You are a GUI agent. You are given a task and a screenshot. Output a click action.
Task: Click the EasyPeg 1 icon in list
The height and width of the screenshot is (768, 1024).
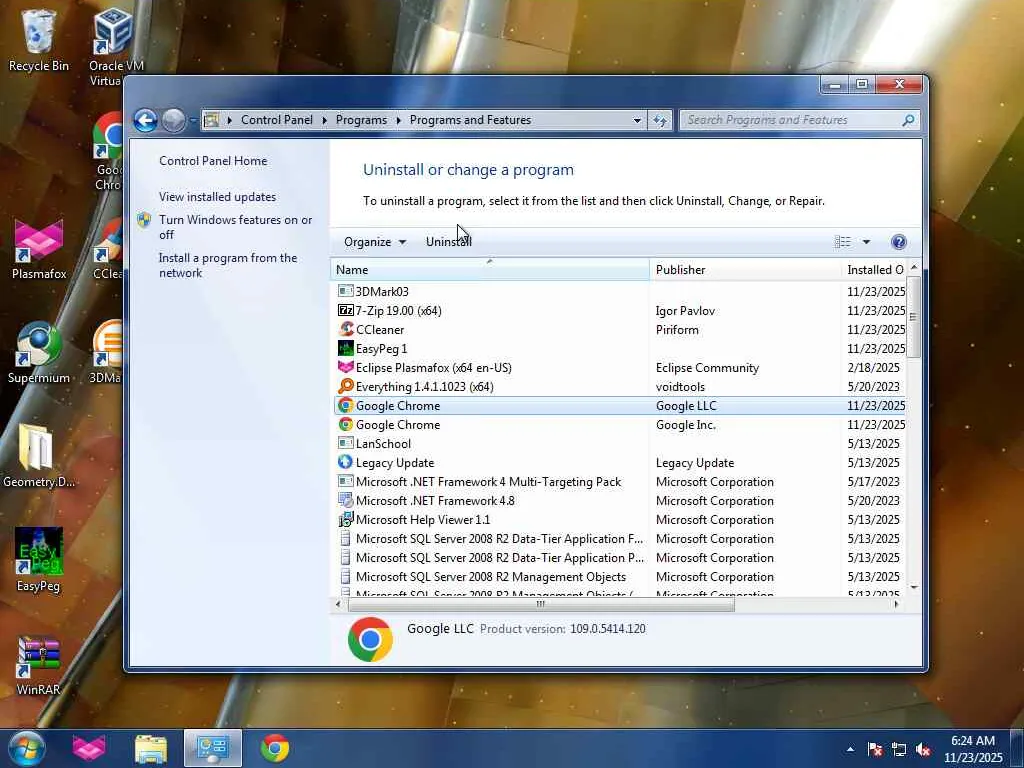pyautogui.click(x=345, y=348)
